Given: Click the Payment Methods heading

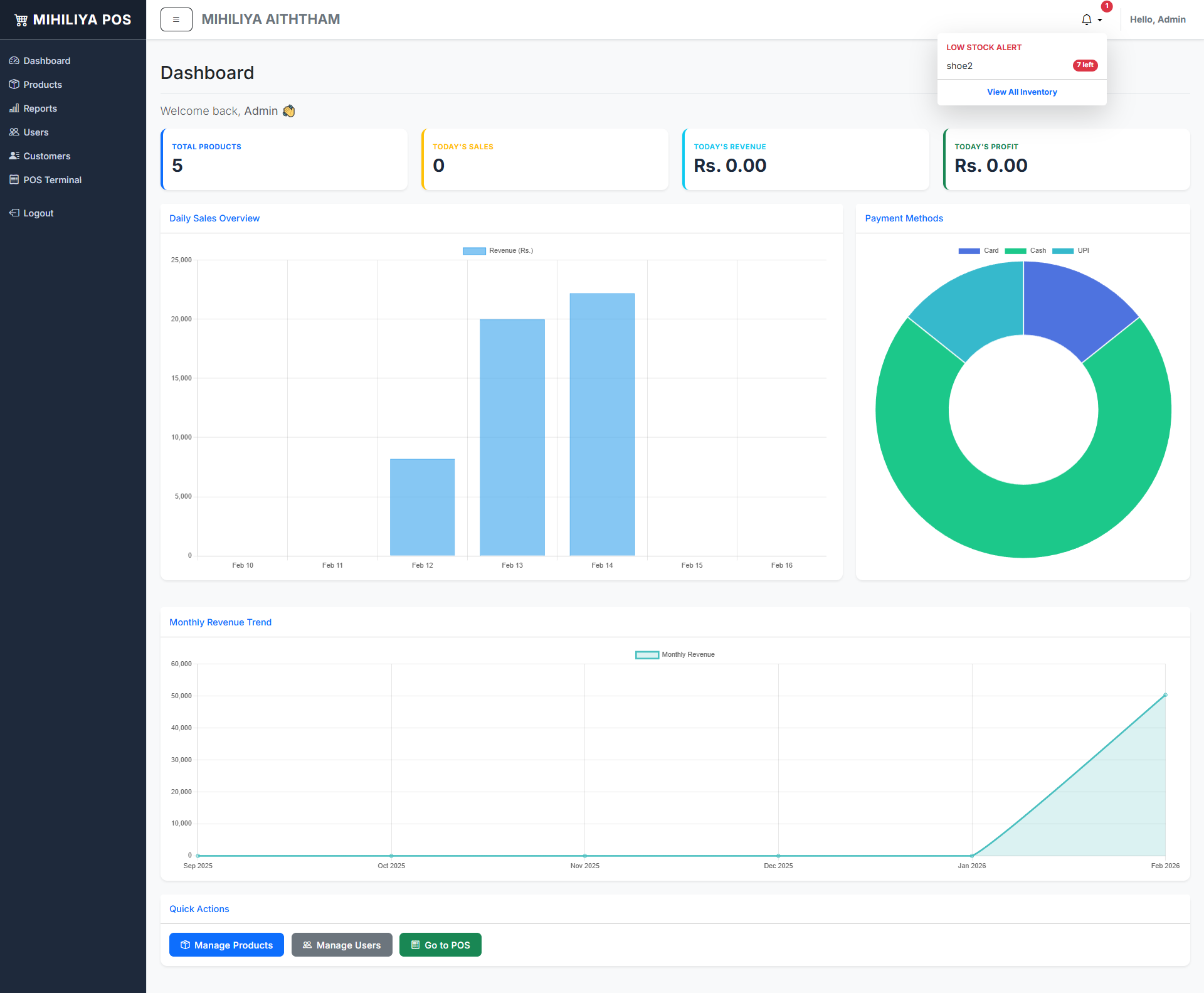Looking at the screenshot, I should tap(904, 218).
